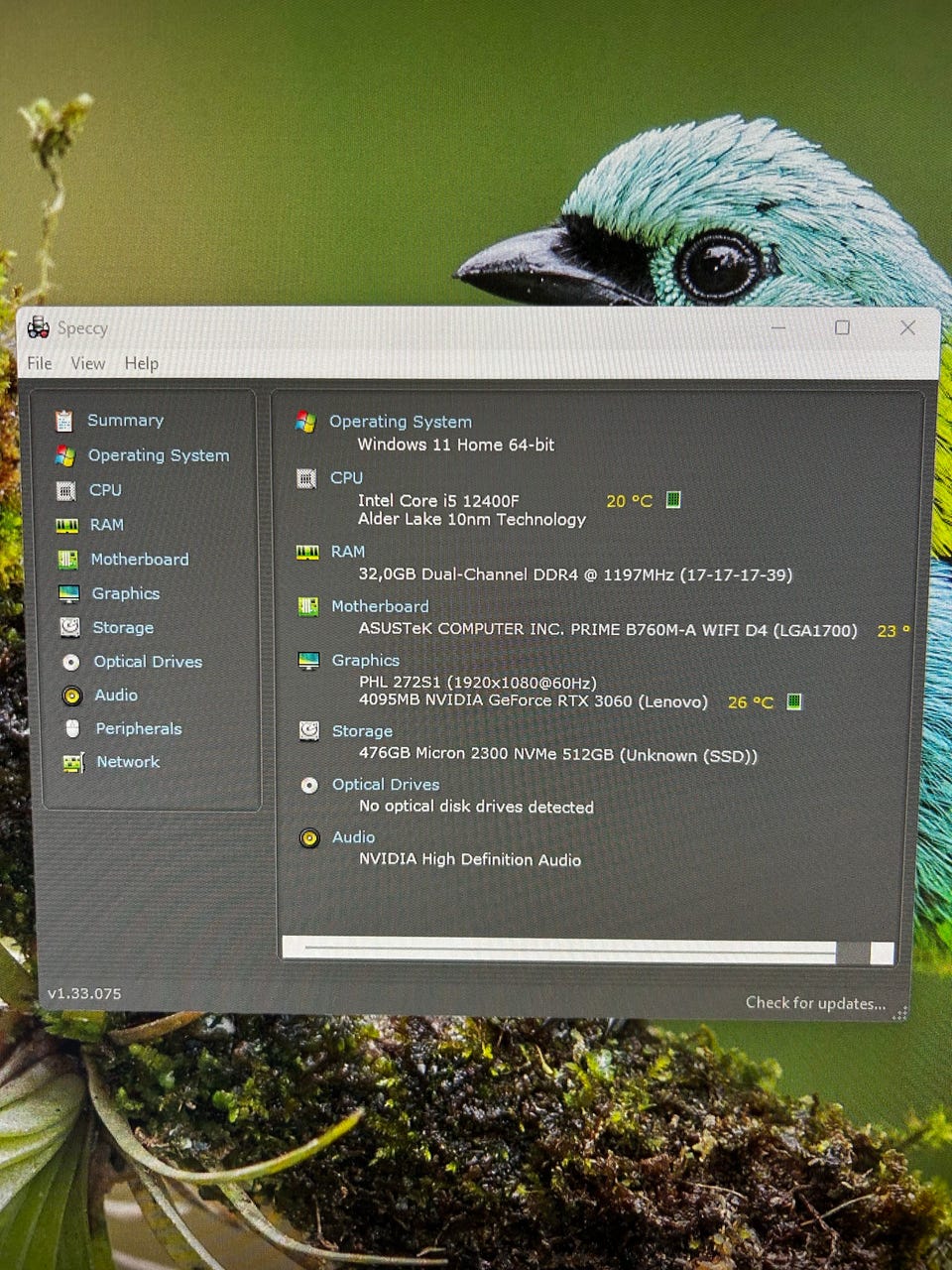Click the Alder Lake 10nm Technology text
Image resolution: width=952 pixels, height=1270 pixels.
(x=472, y=519)
